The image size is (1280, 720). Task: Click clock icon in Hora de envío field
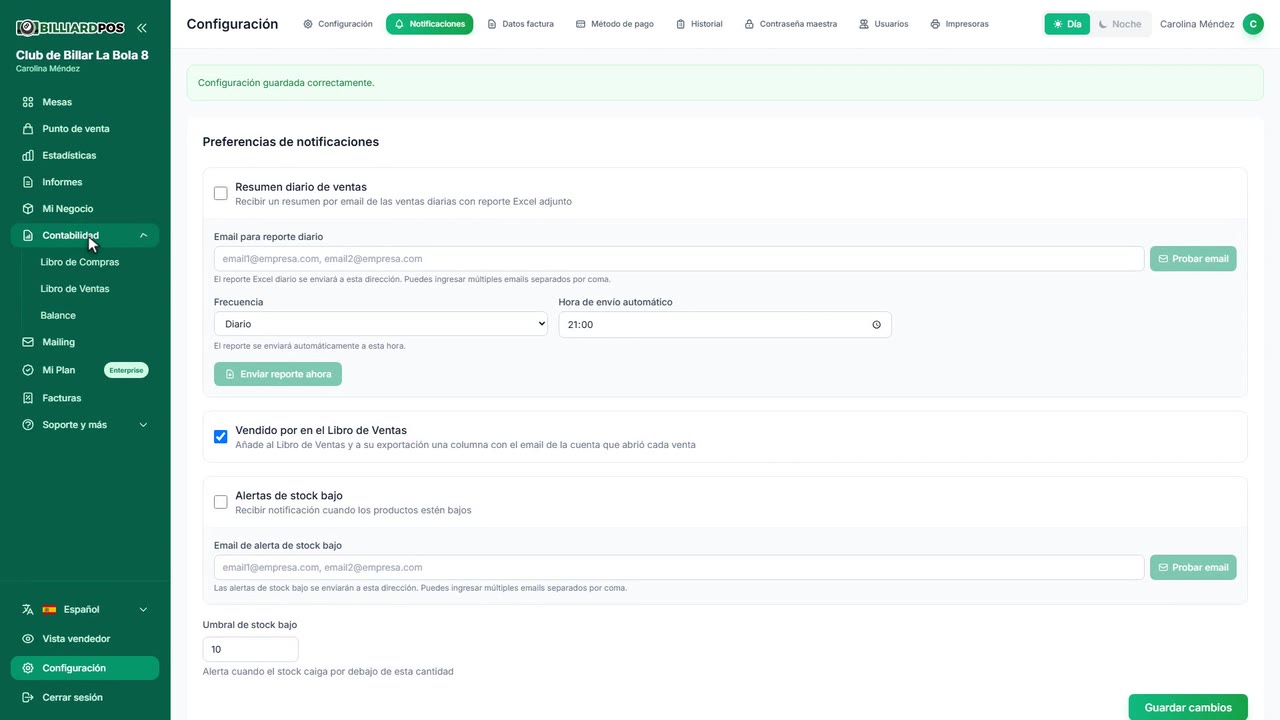click(x=876, y=325)
